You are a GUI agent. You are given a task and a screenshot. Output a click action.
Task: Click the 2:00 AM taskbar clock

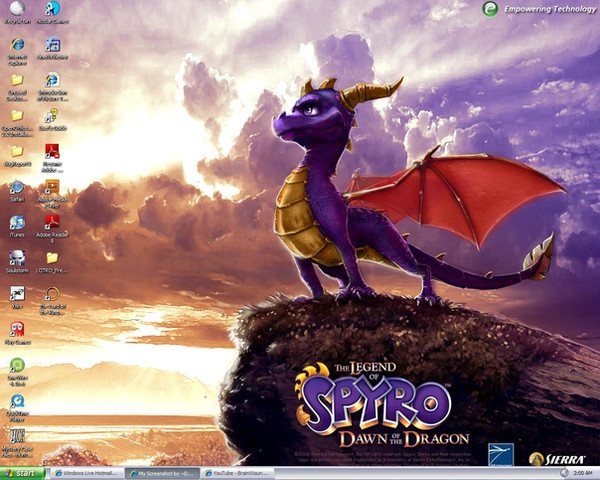tap(583, 473)
